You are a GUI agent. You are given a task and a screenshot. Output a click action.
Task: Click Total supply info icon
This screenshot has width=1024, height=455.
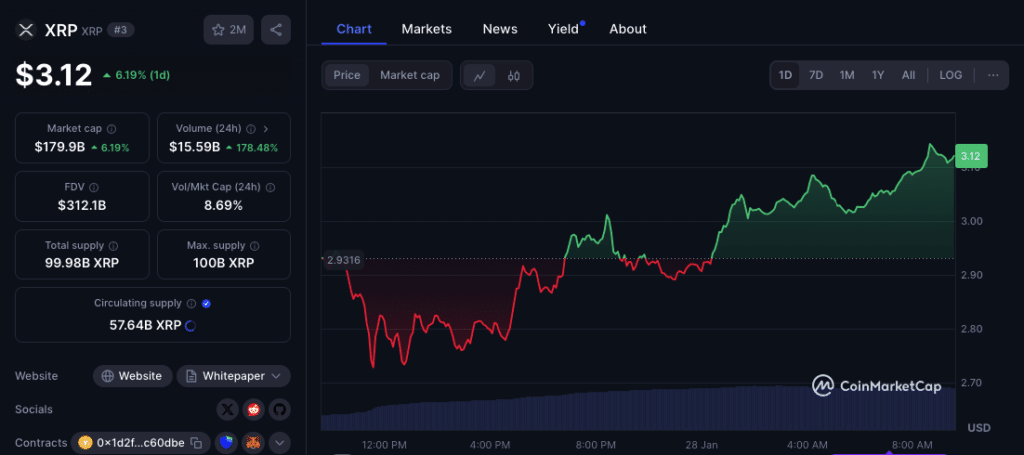pos(114,246)
